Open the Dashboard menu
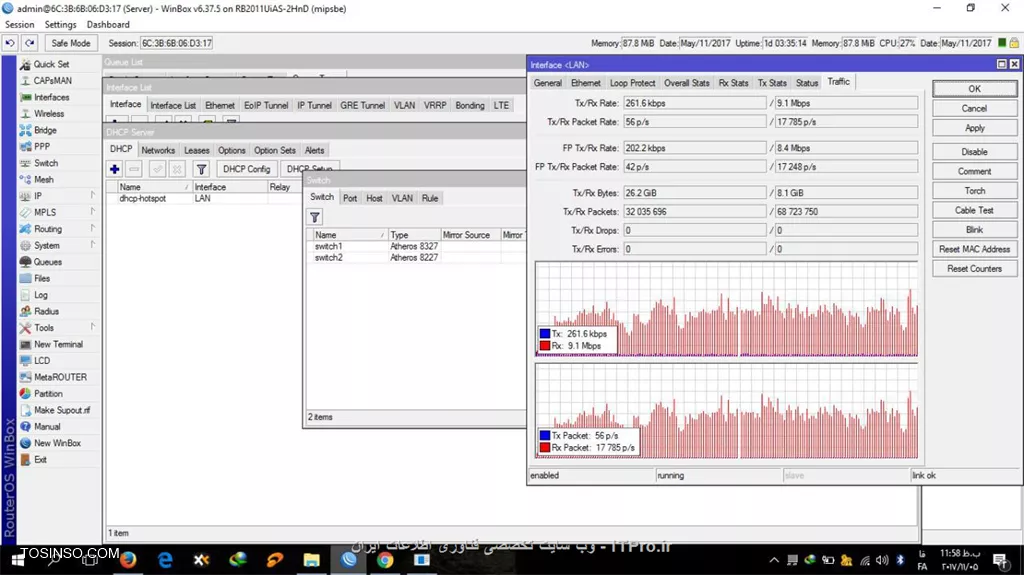The image size is (1024, 575). (x=108, y=24)
